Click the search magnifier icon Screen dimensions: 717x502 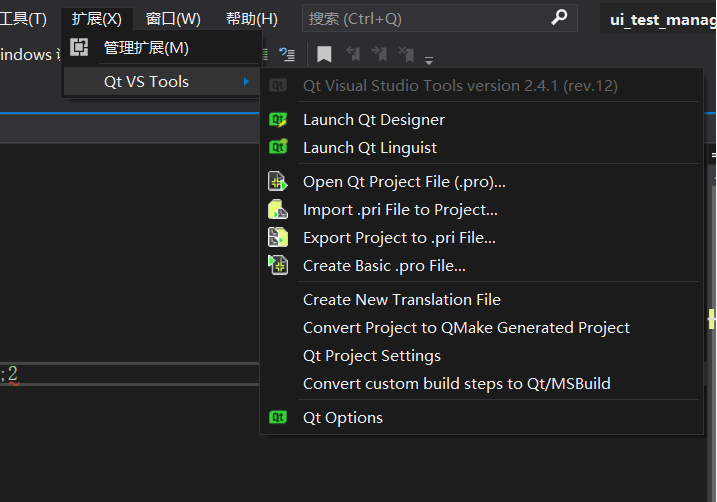pos(559,18)
